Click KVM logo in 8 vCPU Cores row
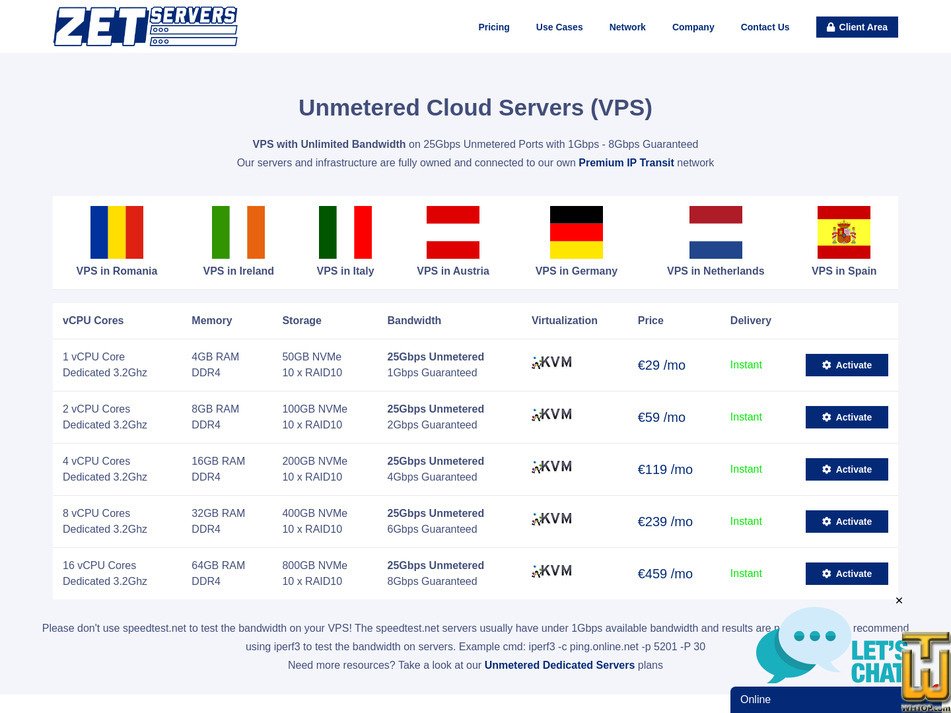Viewport: 951px width, 713px height. (x=551, y=519)
